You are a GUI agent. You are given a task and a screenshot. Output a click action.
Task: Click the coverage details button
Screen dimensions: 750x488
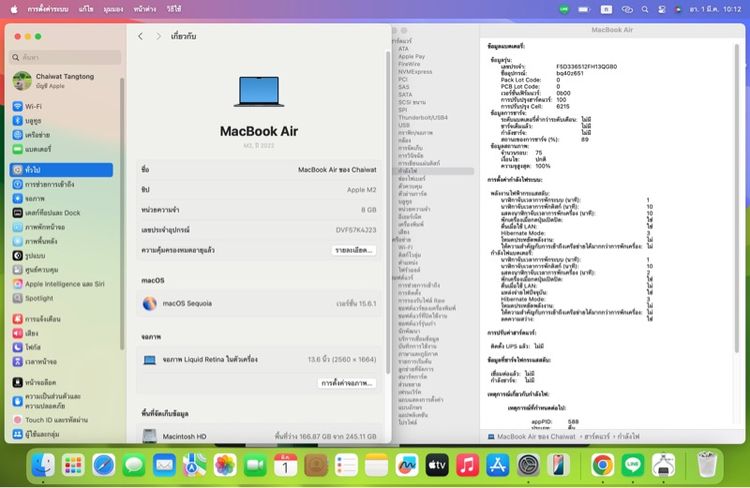coord(354,250)
